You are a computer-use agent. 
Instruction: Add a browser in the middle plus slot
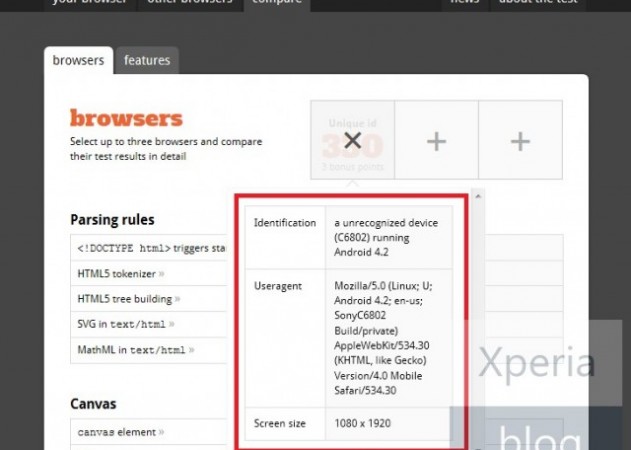pos(436,142)
